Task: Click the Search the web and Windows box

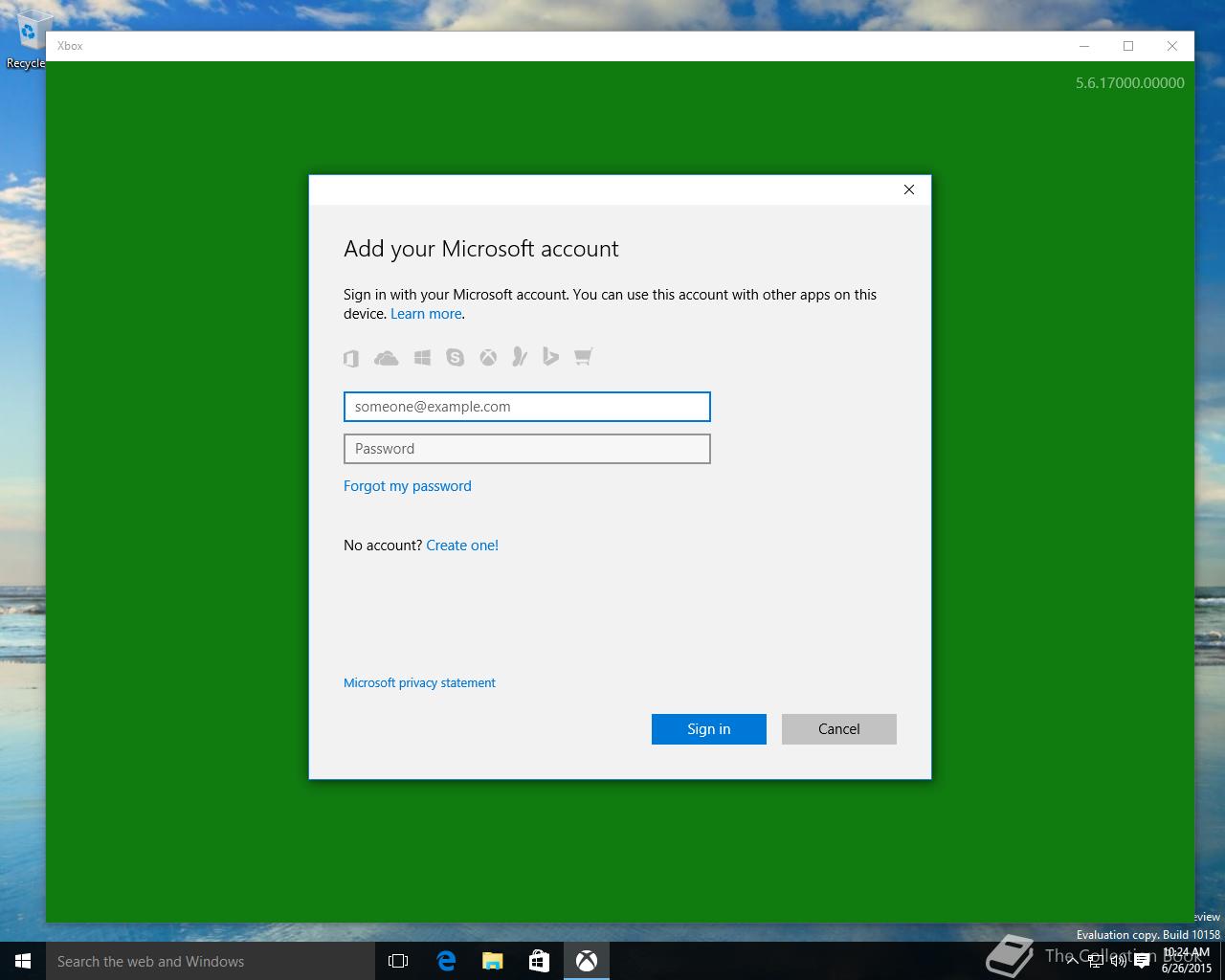Action: pyautogui.click(x=211, y=961)
